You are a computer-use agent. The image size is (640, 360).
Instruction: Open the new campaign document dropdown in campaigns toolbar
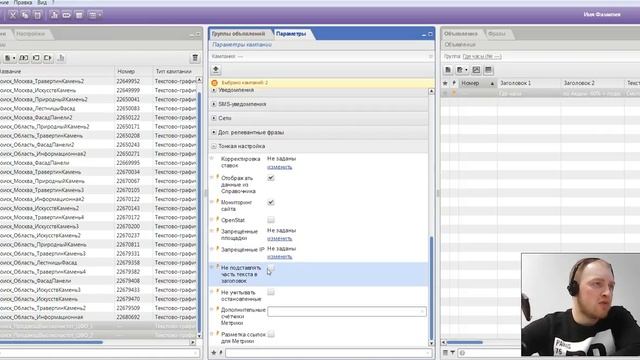click(x=10, y=58)
